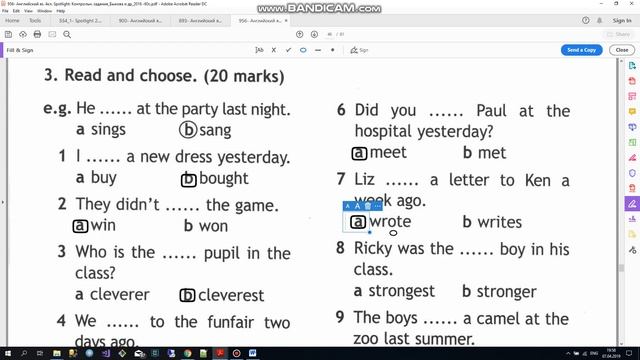Switch to the Tools tab
Image resolution: width=640 pixels, height=360 pixels.
click(x=35, y=20)
